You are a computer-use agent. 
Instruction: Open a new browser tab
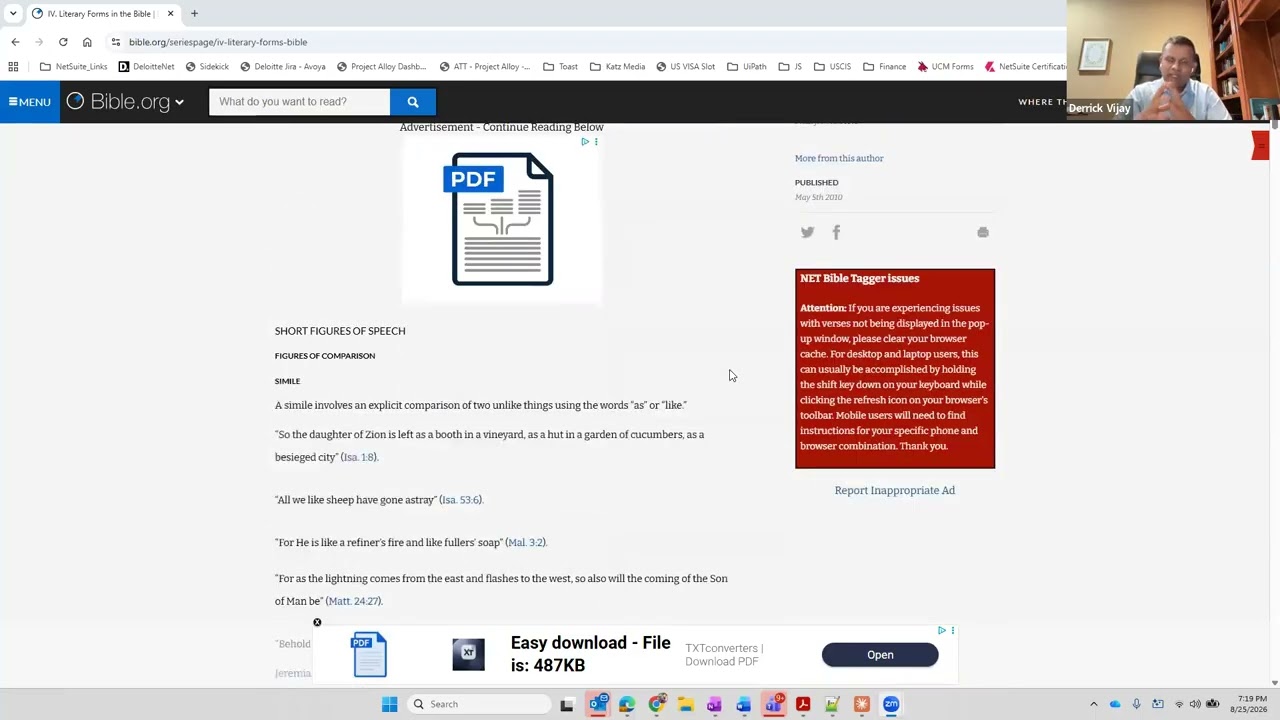(x=194, y=14)
